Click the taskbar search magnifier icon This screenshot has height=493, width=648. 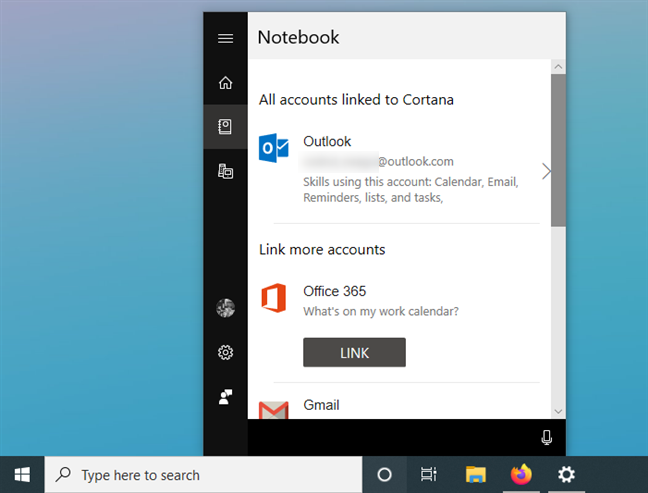coord(63,474)
